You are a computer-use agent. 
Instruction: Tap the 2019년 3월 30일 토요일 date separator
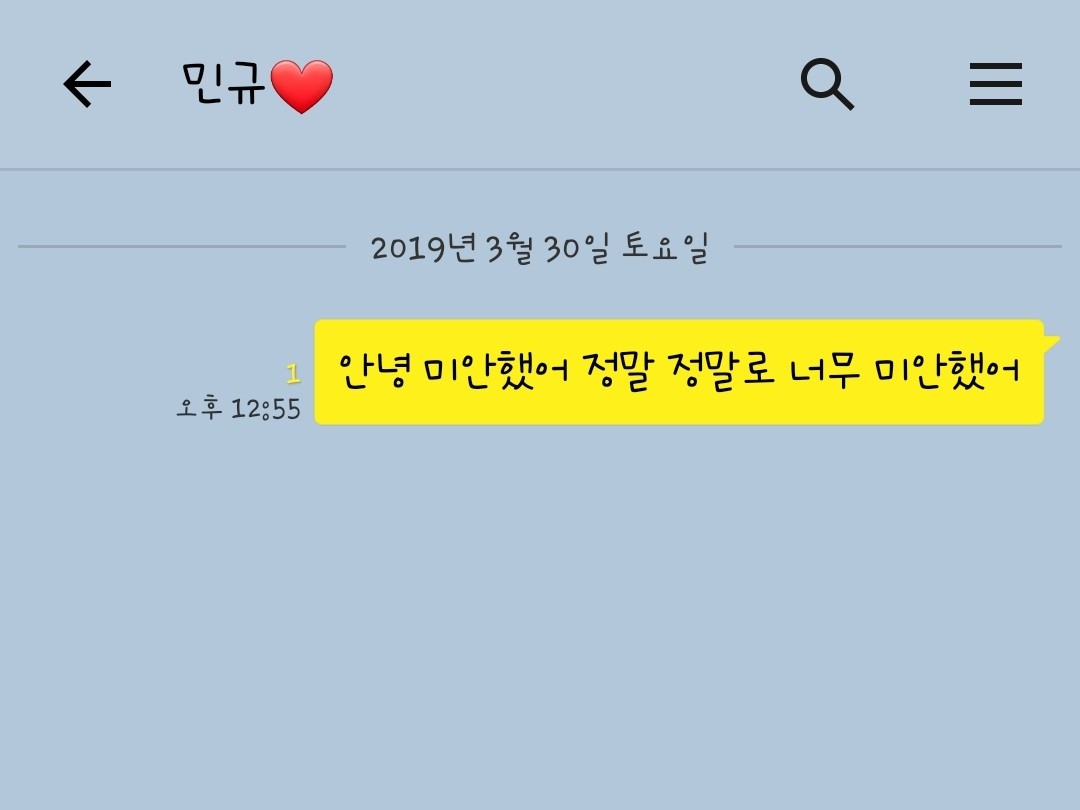click(x=540, y=248)
